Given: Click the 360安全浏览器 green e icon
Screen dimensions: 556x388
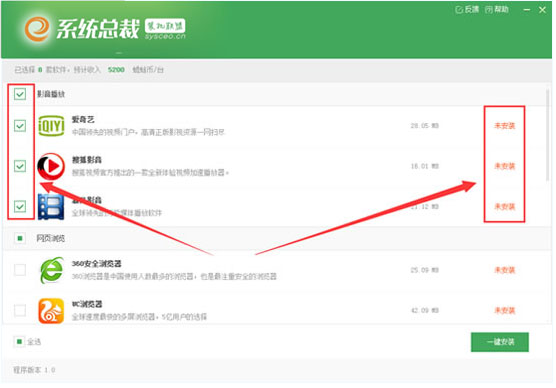Looking at the screenshot, I should (52, 270).
